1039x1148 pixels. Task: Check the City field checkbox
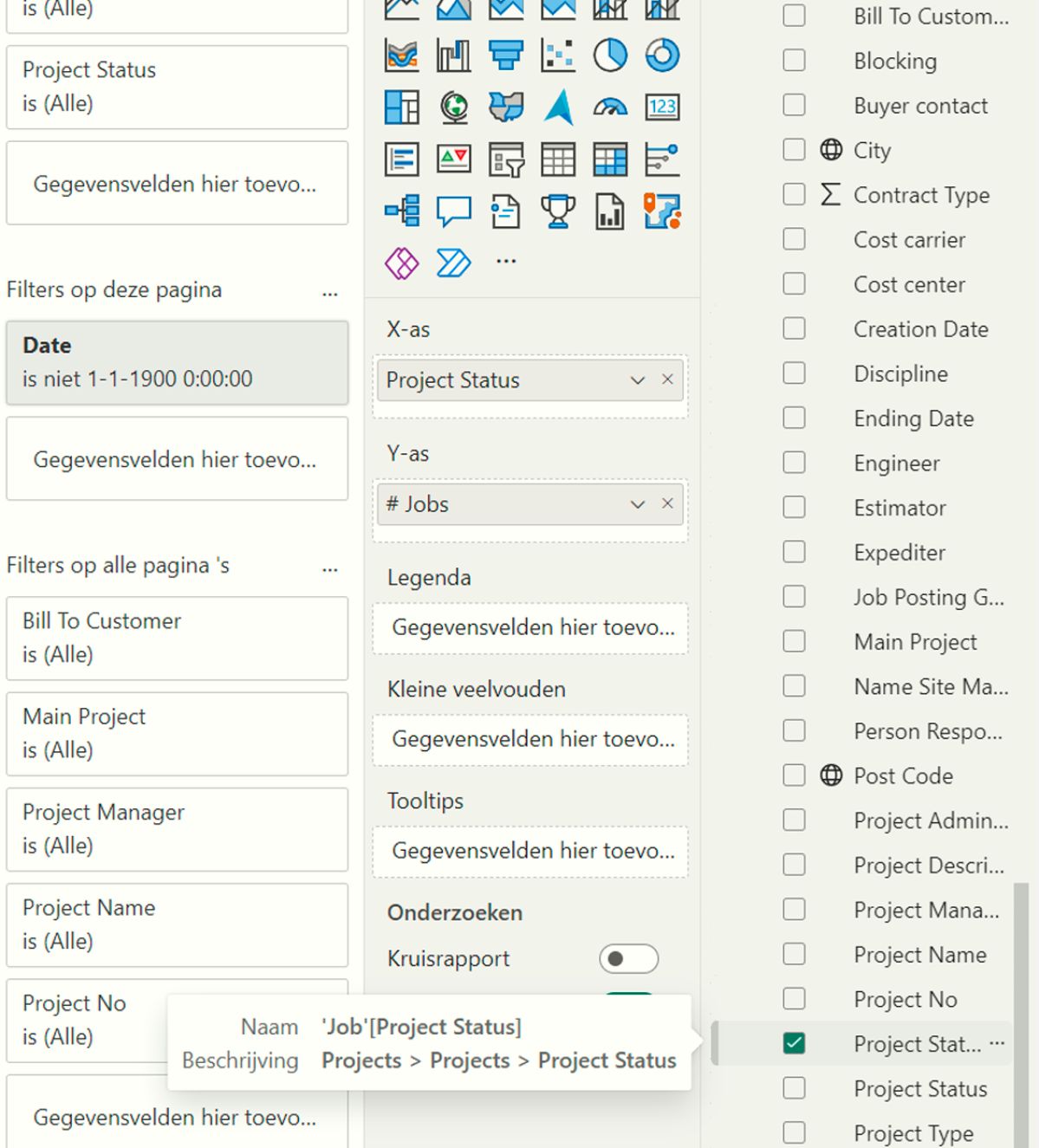794,150
